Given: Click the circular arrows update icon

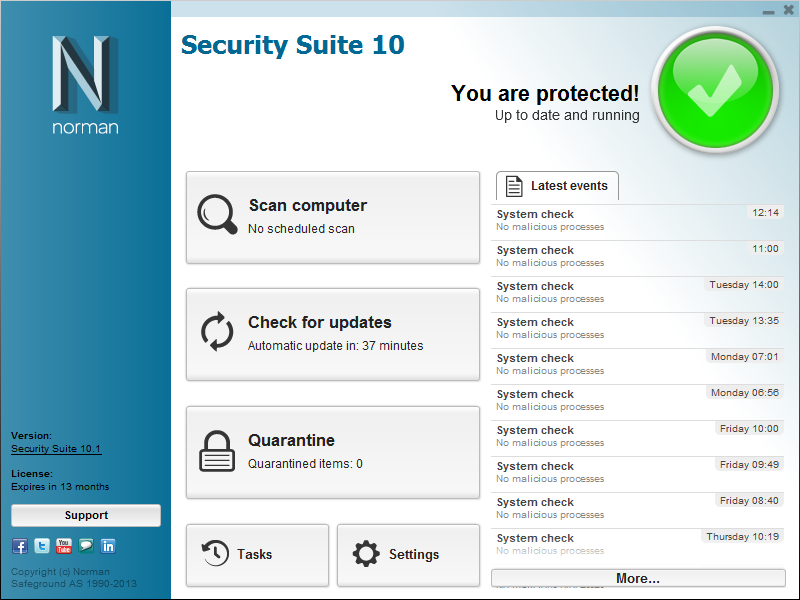Looking at the screenshot, I should coord(217,332).
